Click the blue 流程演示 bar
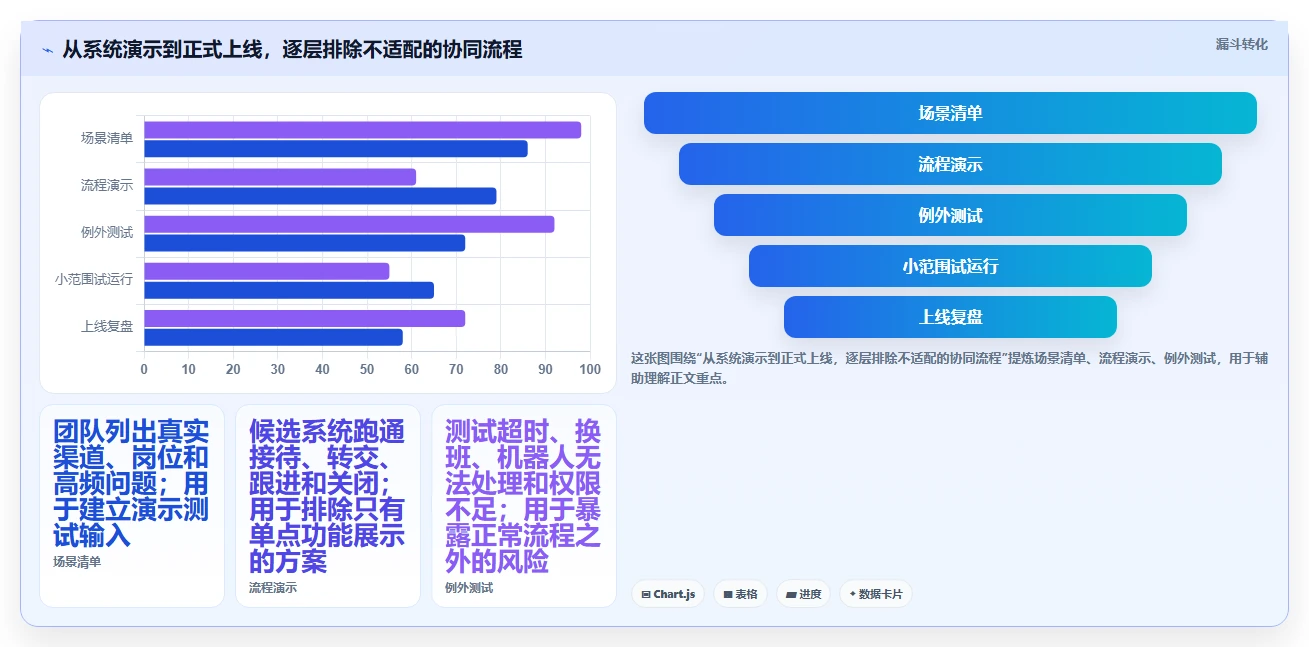Screen dimensions: 1309x647 [320, 196]
